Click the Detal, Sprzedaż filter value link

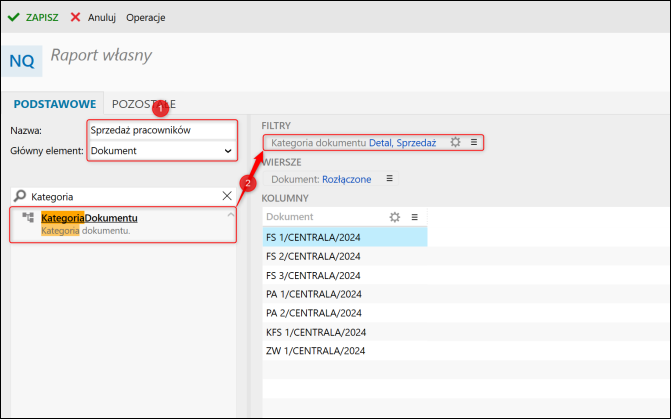(402, 143)
